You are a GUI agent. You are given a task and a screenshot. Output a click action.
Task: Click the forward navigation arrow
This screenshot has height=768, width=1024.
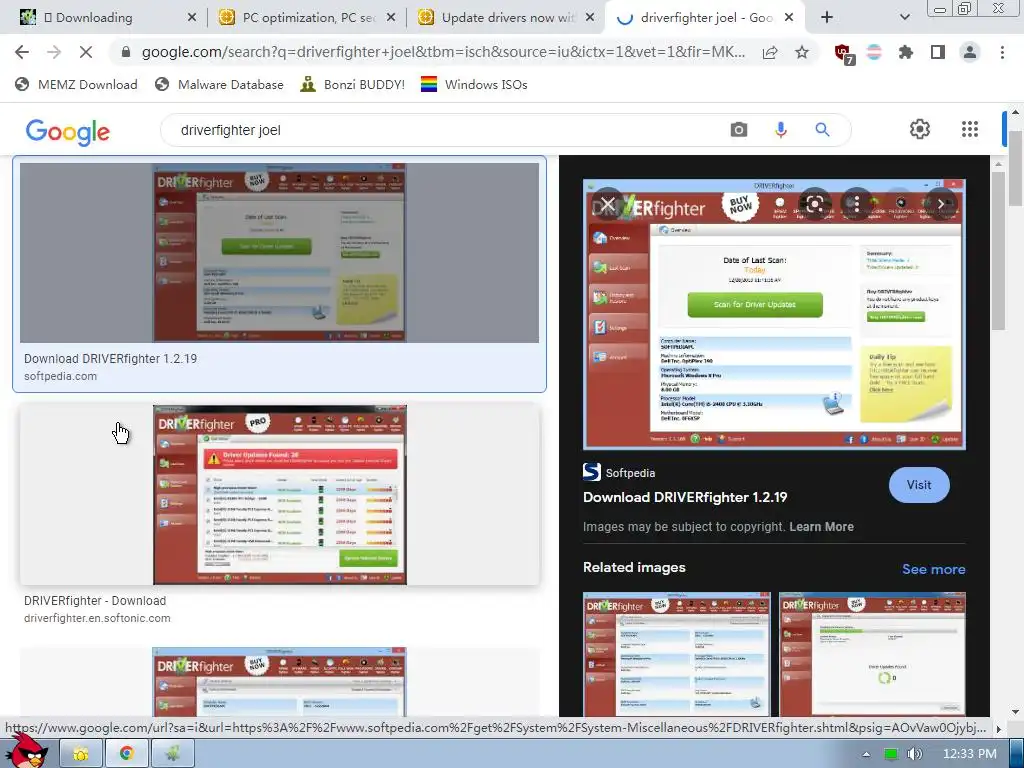[54, 52]
